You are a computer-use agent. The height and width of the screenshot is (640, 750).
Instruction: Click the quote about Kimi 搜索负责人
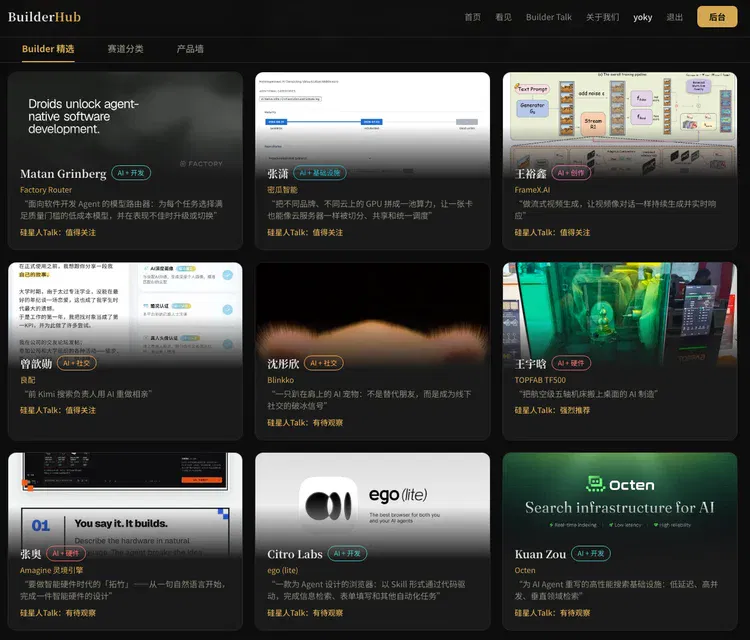coord(88,394)
